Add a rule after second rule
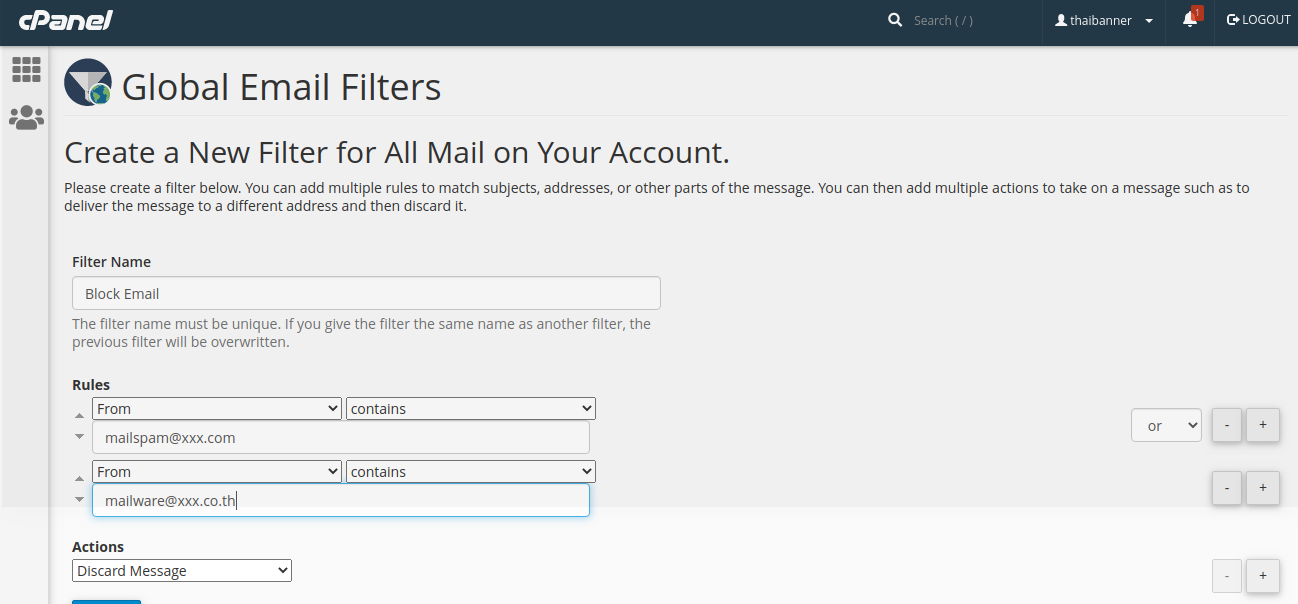The width and height of the screenshot is (1298, 604). pos(1263,488)
